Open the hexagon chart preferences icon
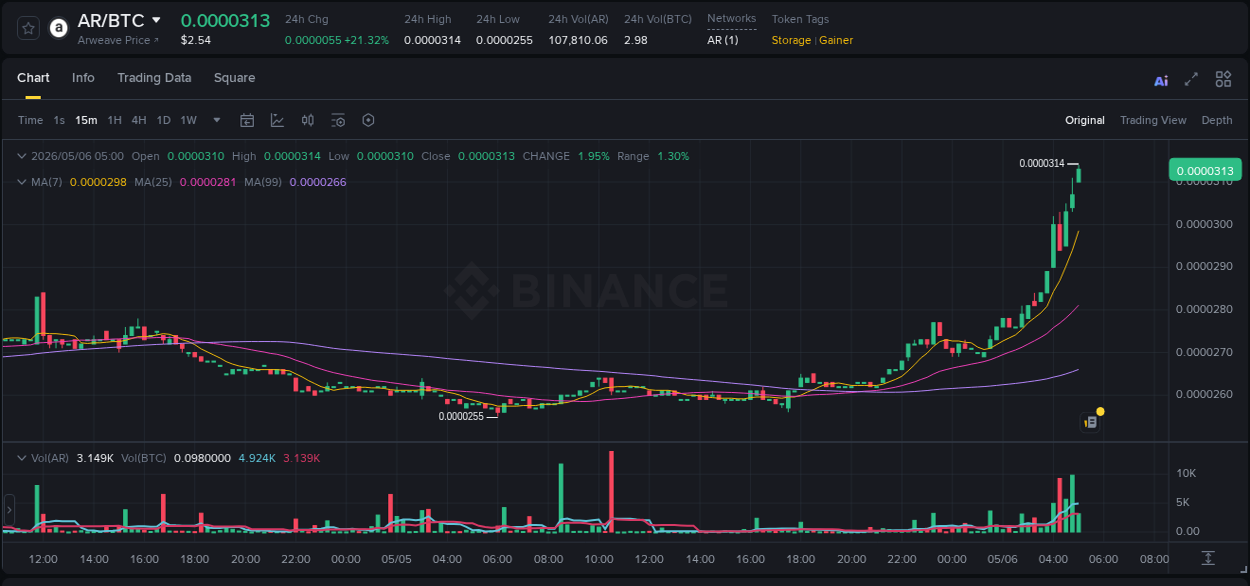The width and height of the screenshot is (1250, 586). [x=368, y=120]
